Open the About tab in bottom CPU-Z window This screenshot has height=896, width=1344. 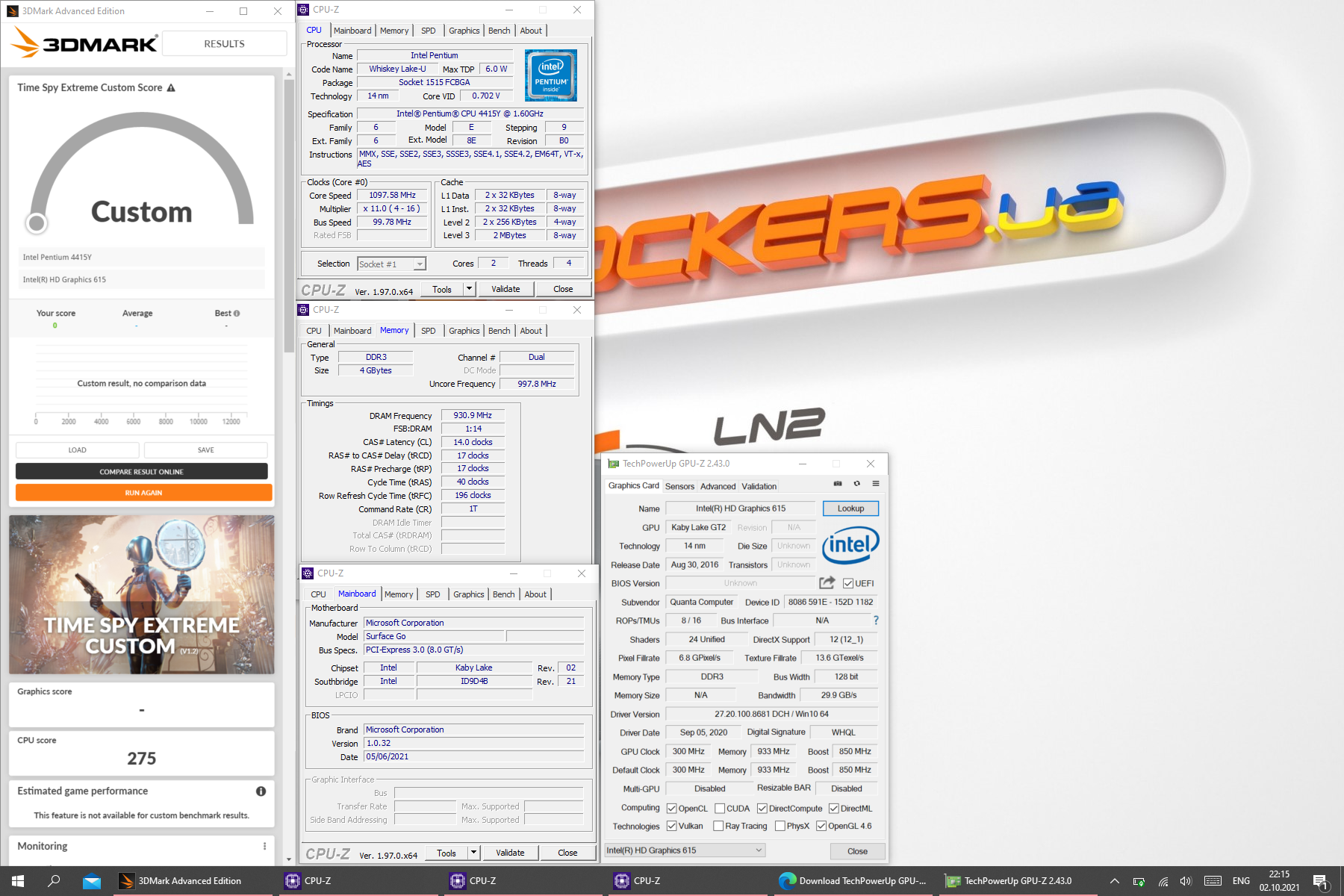point(535,594)
